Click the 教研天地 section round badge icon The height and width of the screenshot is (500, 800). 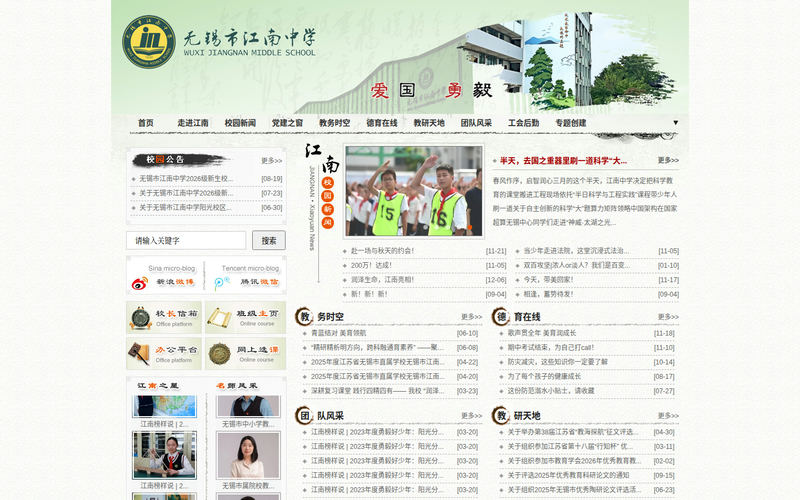(x=501, y=416)
